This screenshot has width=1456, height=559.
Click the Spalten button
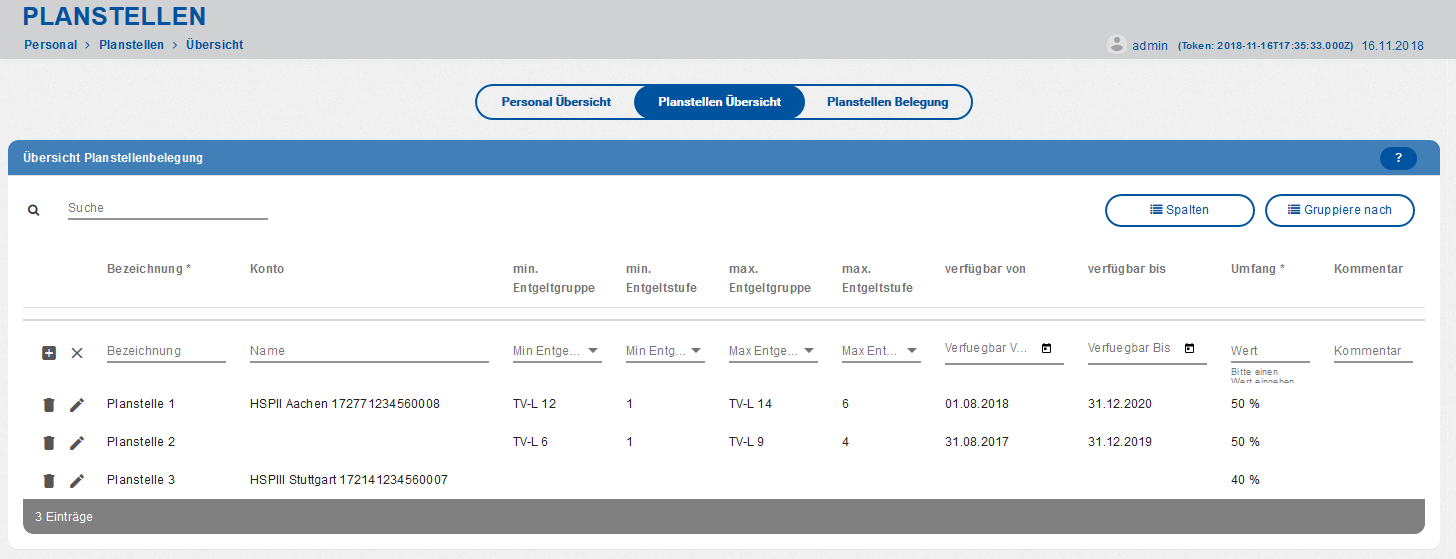1179,210
